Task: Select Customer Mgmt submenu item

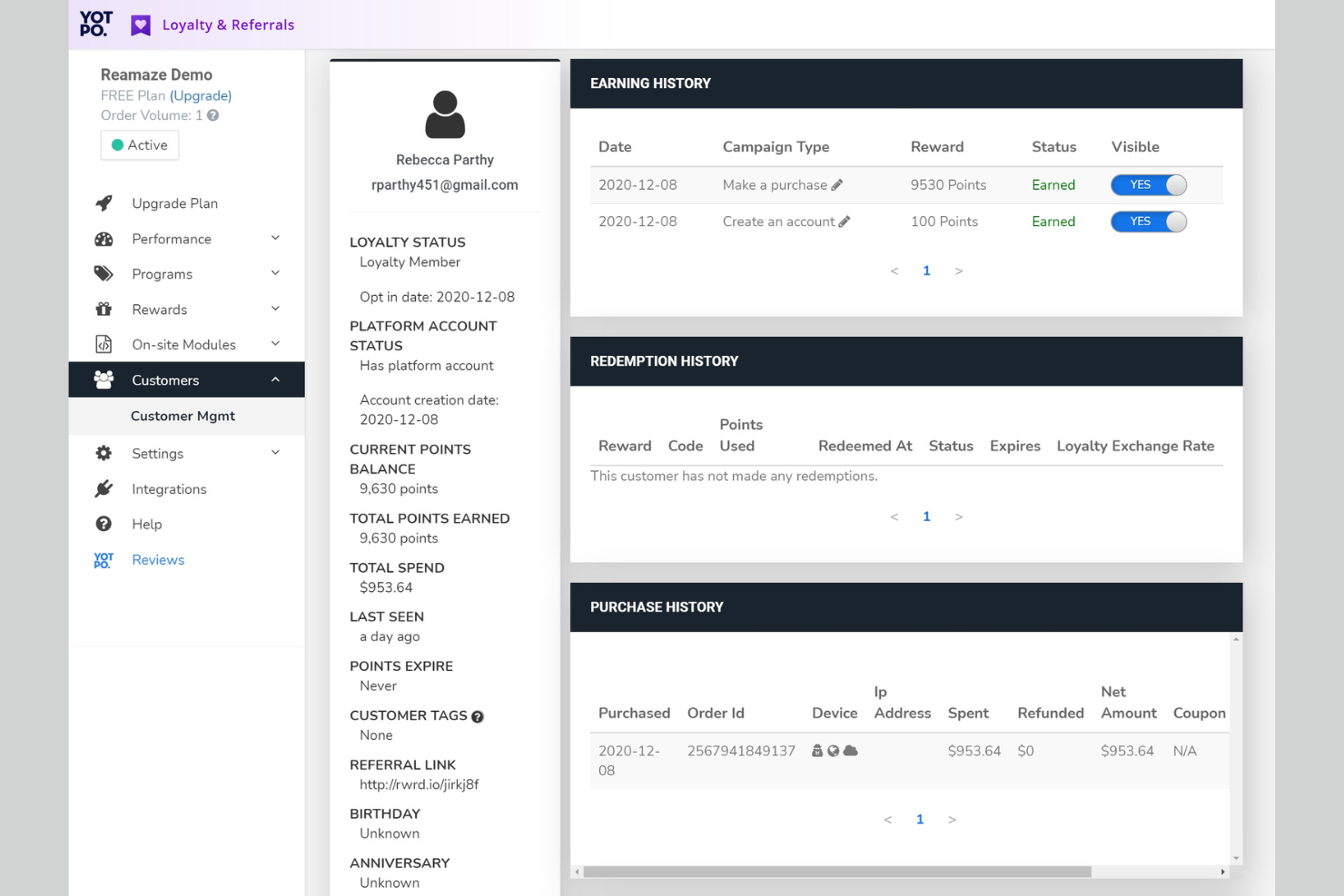Action: (183, 416)
